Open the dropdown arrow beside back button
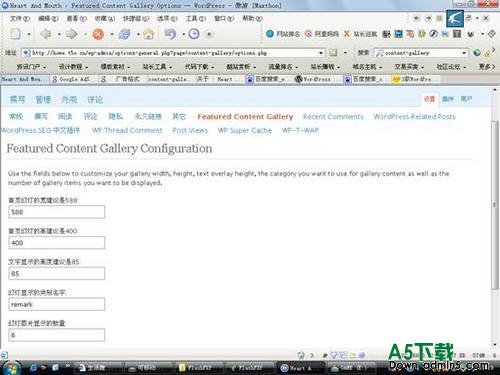500x375 pixels. [x=59, y=34]
